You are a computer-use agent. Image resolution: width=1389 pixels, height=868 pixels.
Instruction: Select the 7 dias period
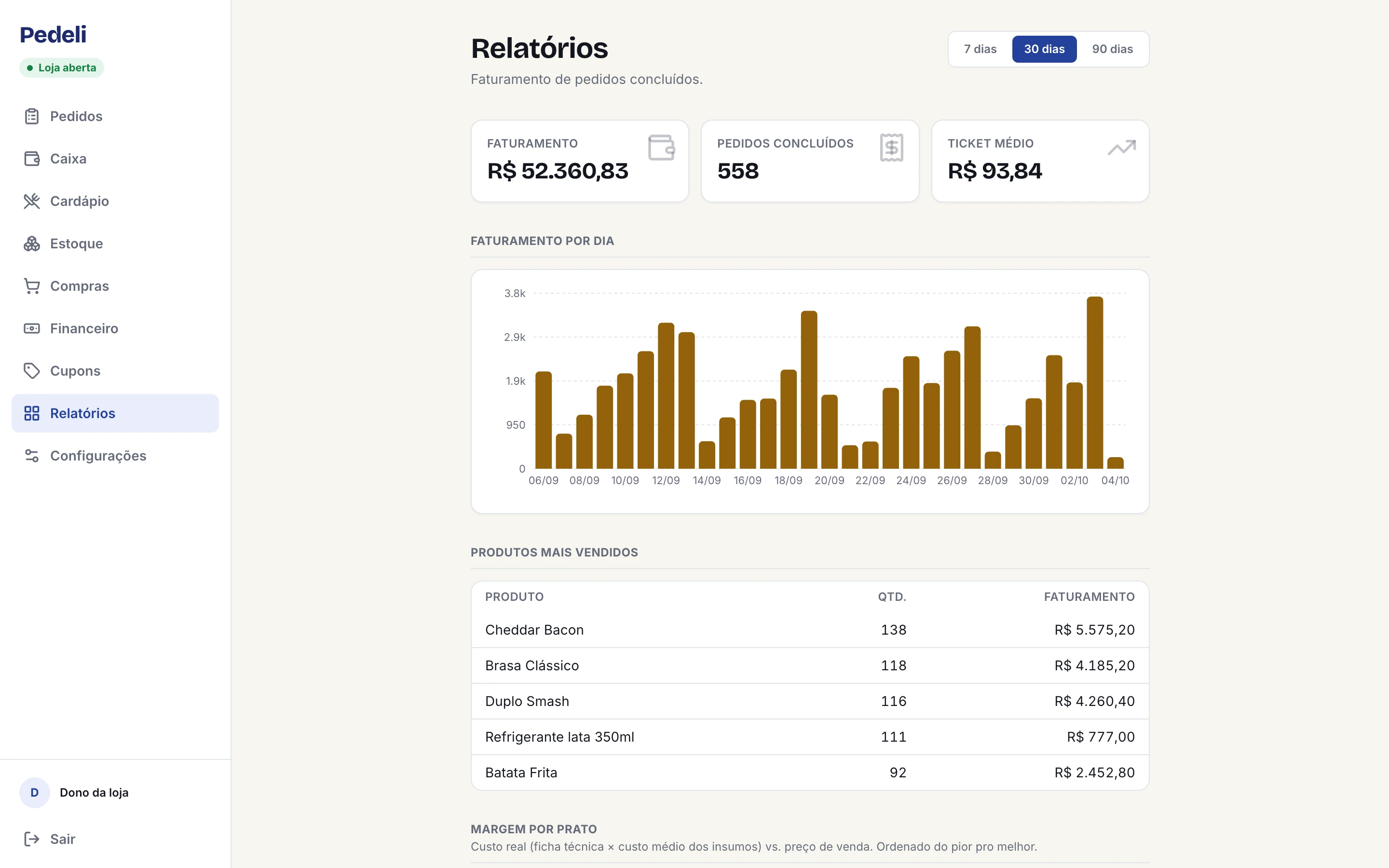click(980, 49)
